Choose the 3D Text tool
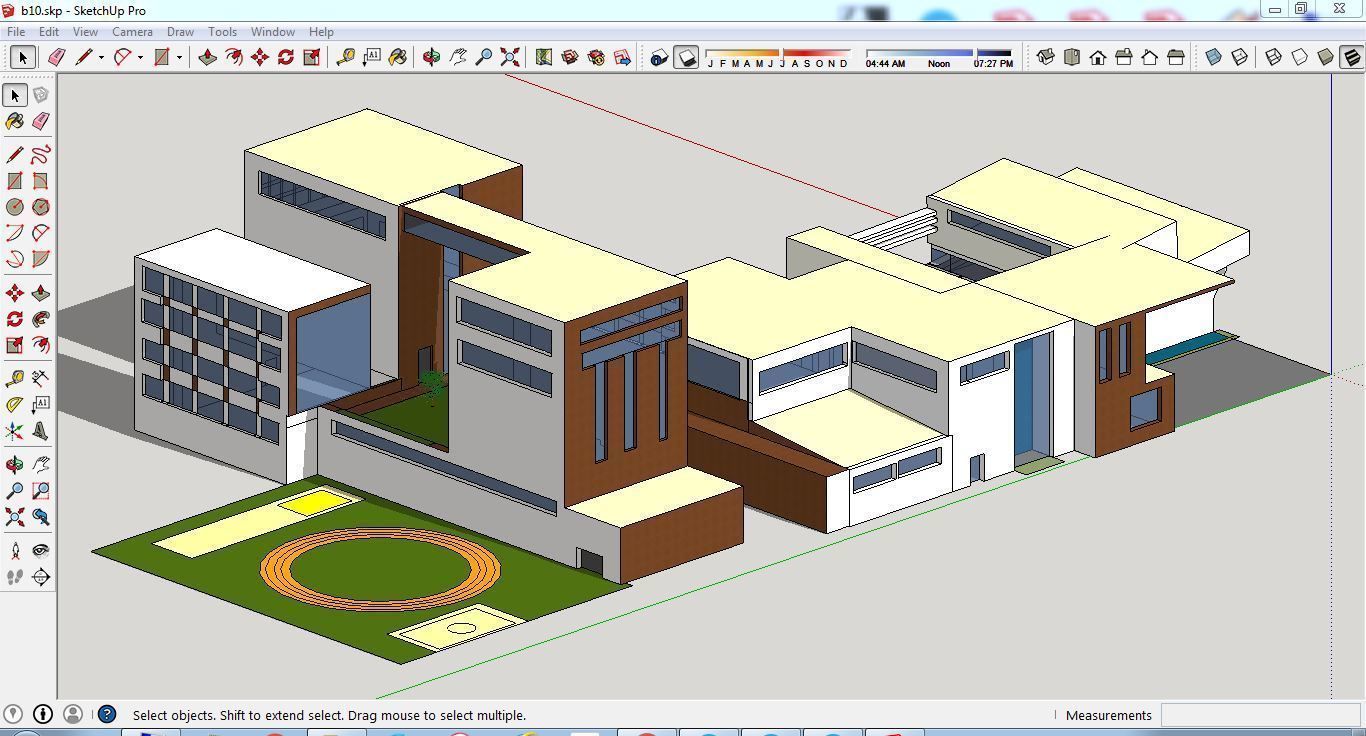Viewport: 1366px width, 736px height. (x=41, y=431)
